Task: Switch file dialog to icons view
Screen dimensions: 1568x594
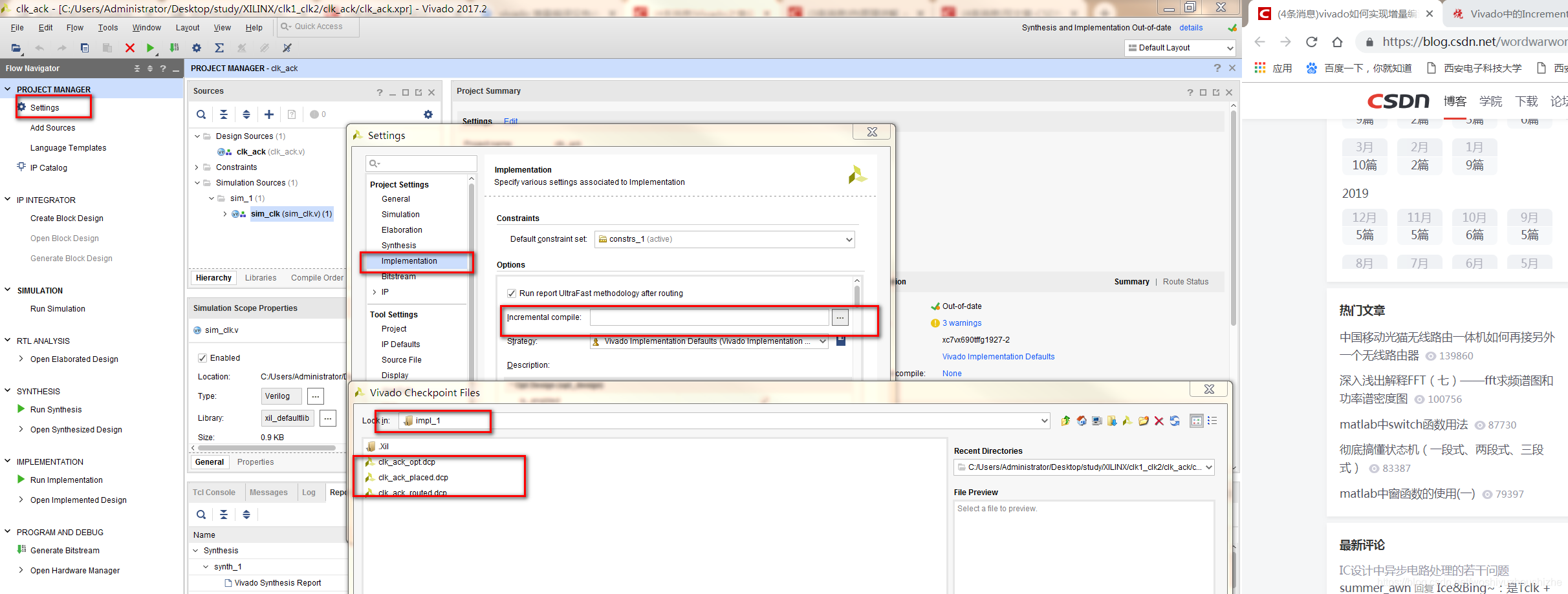Action: pos(1197,421)
